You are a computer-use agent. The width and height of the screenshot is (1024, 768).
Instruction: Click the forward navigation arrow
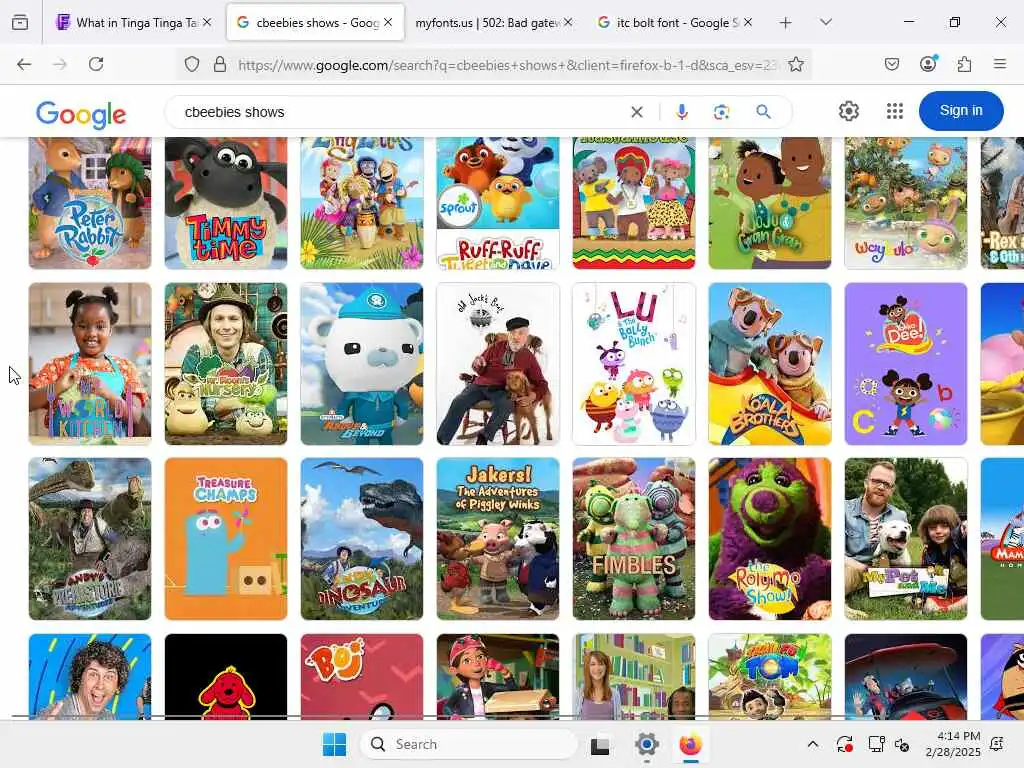point(60,64)
